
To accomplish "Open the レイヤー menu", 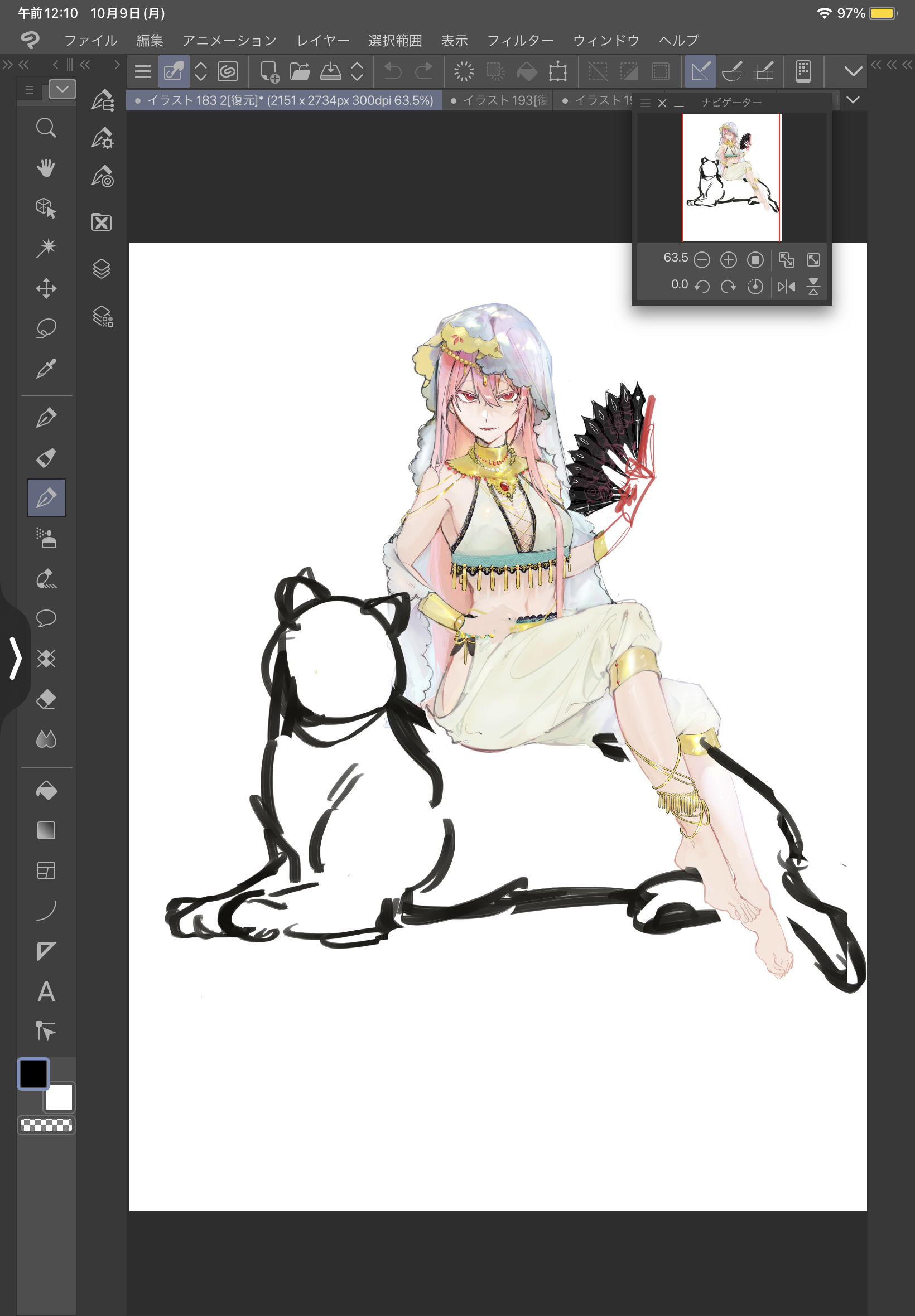I will point(323,40).
